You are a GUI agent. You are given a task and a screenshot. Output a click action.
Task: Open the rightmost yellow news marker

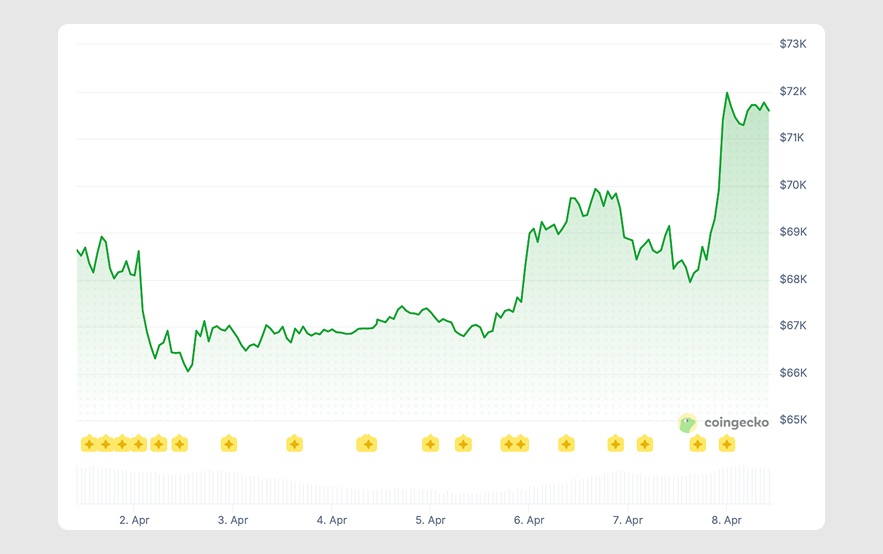click(727, 443)
